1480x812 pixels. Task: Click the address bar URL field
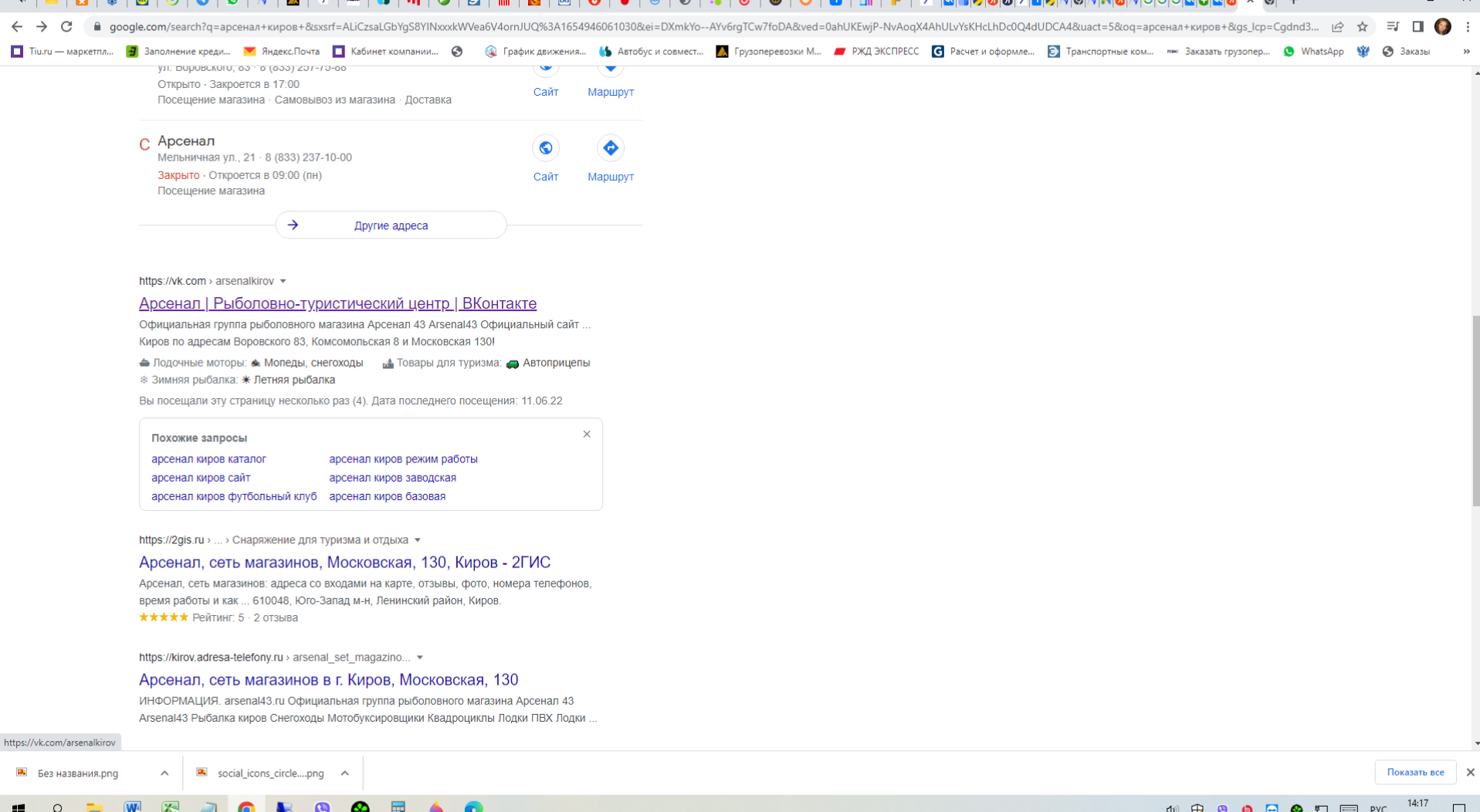pyautogui.click(x=714, y=26)
